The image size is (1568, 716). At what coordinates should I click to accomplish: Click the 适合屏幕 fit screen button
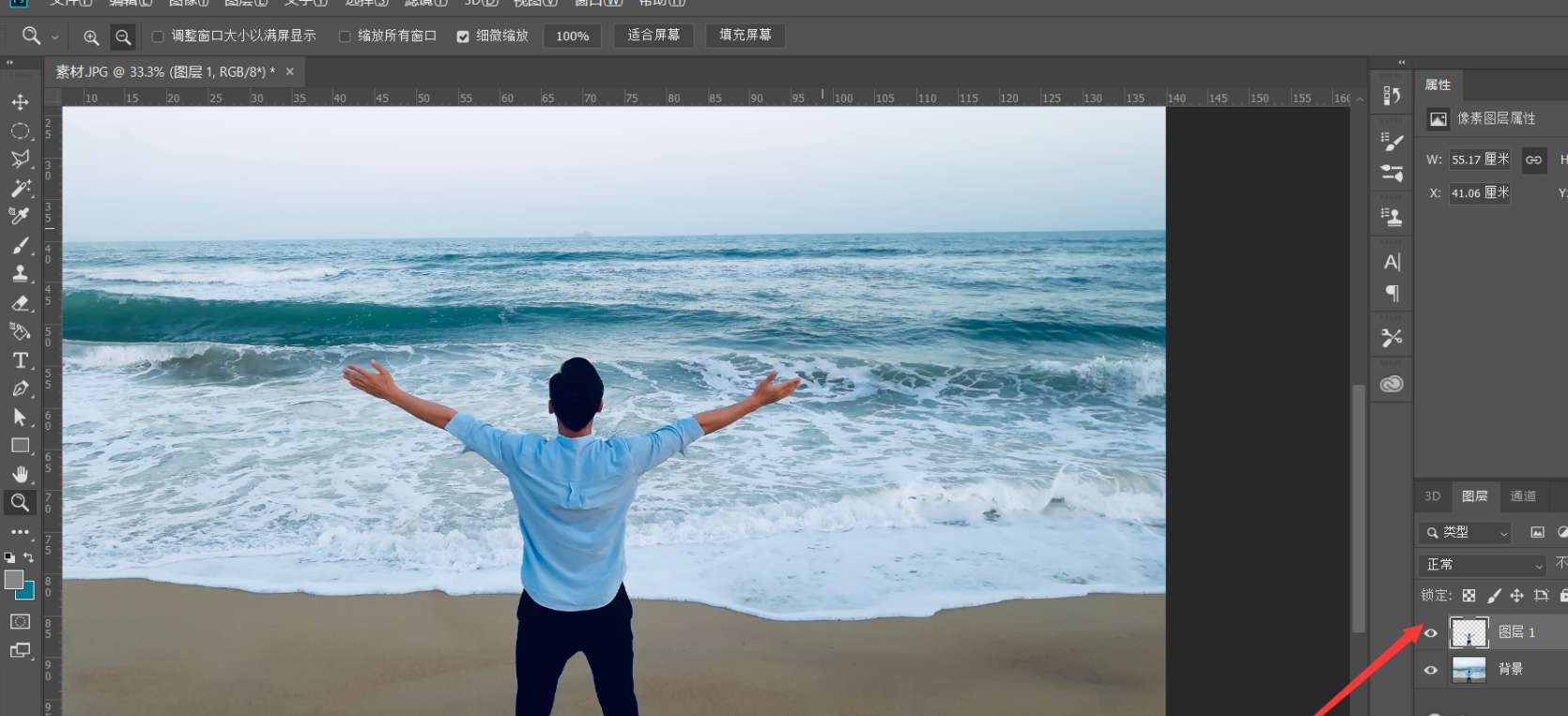click(653, 36)
